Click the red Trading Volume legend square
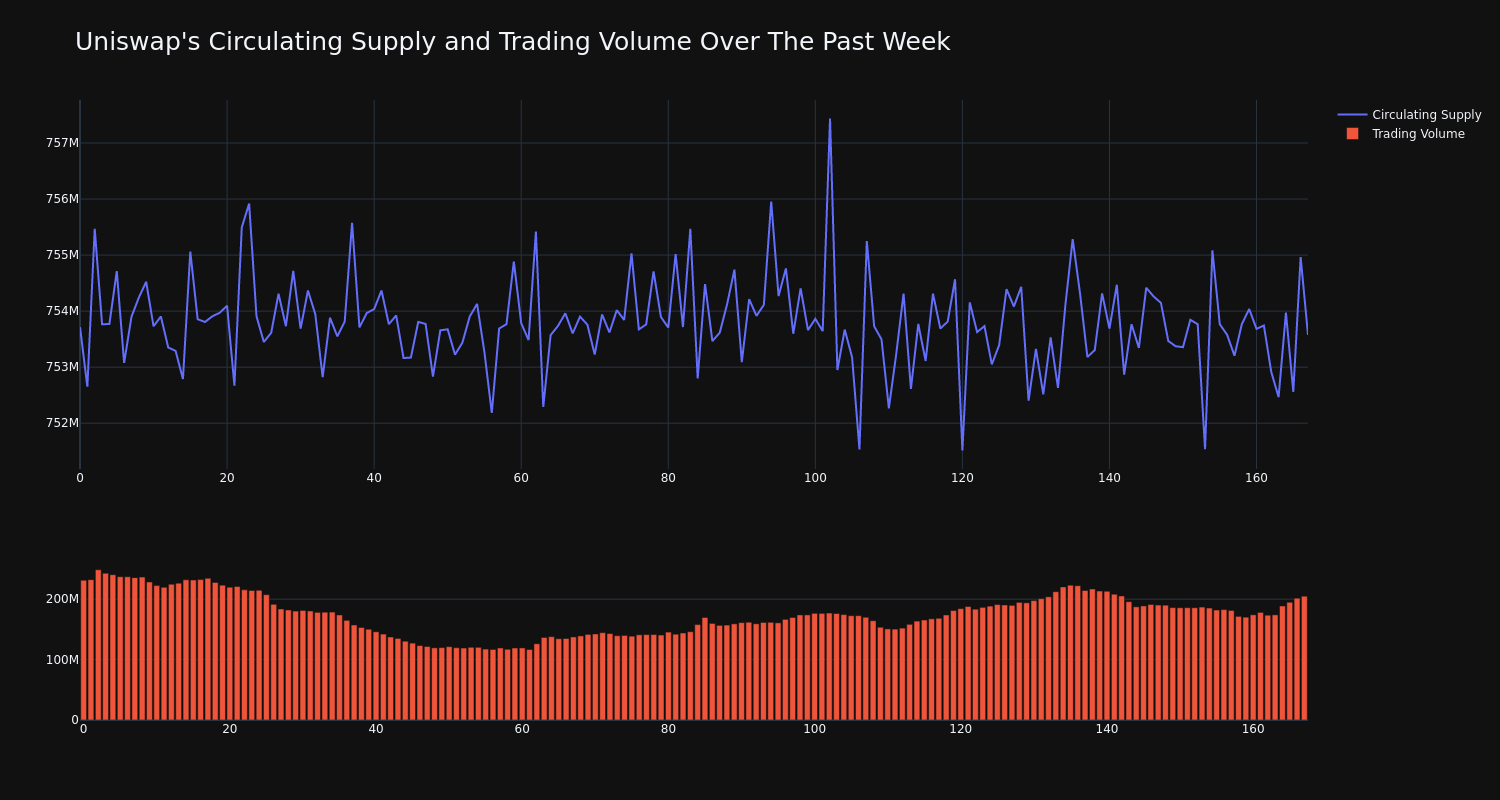This screenshot has width=1500, height=800. [x=1352, y=133]
